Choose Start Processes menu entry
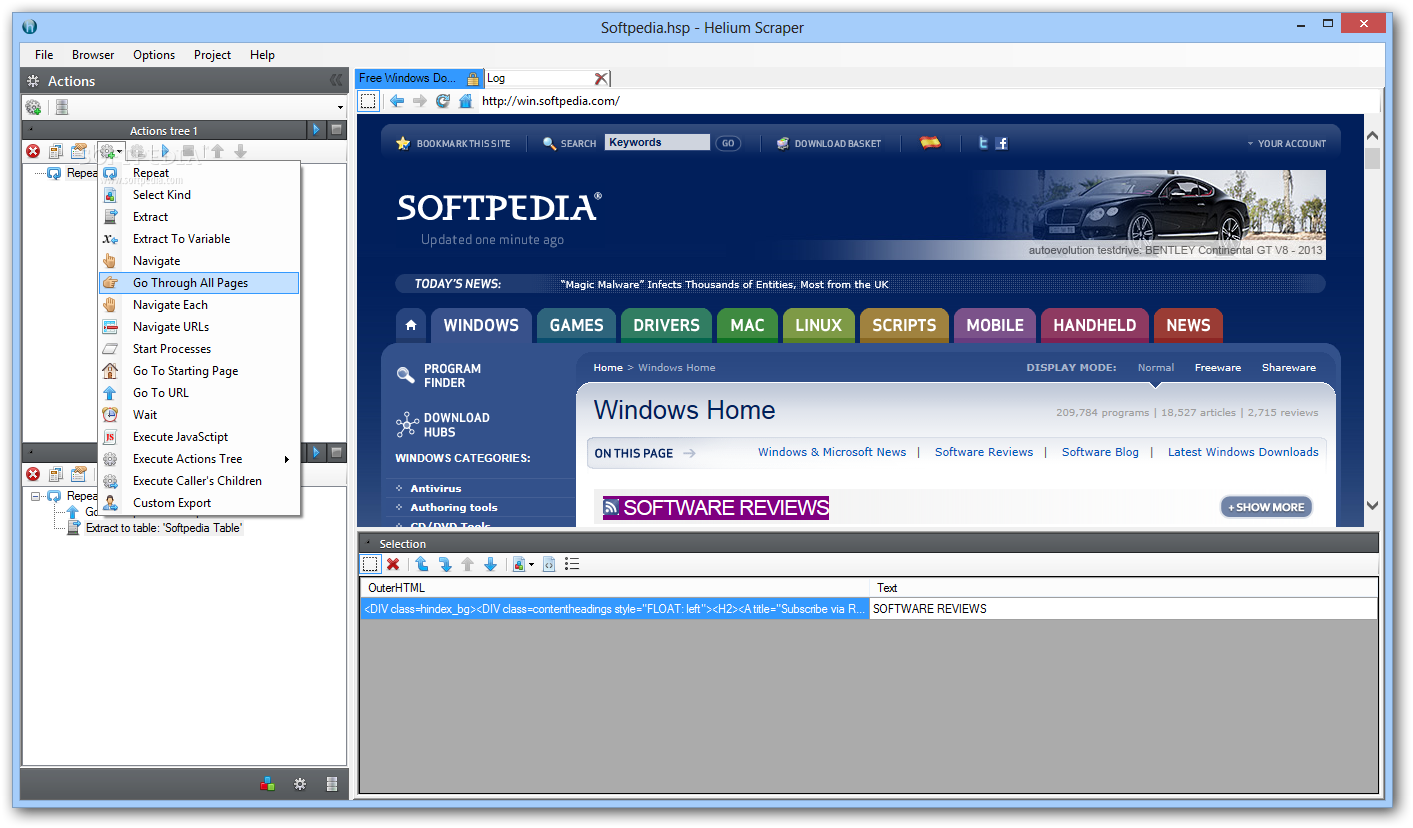 click(x=199, y=349)
